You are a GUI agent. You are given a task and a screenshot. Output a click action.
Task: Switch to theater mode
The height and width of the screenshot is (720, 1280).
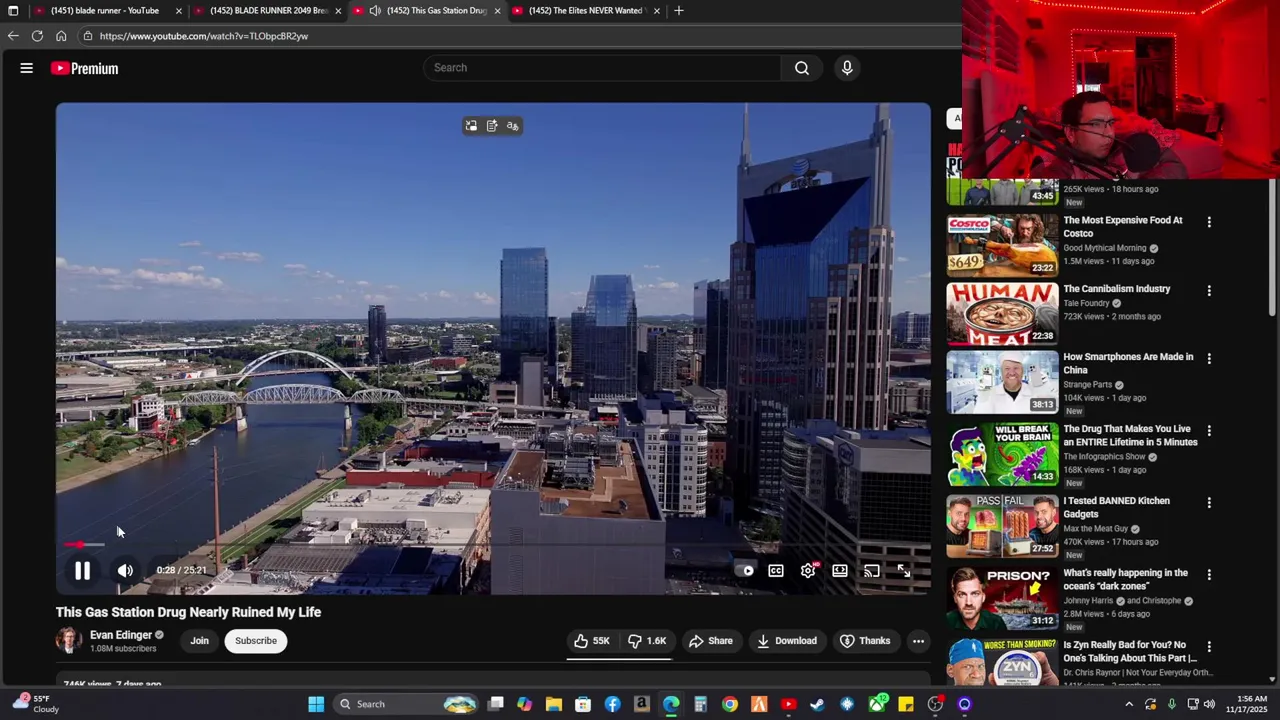(x=840, y=571)
